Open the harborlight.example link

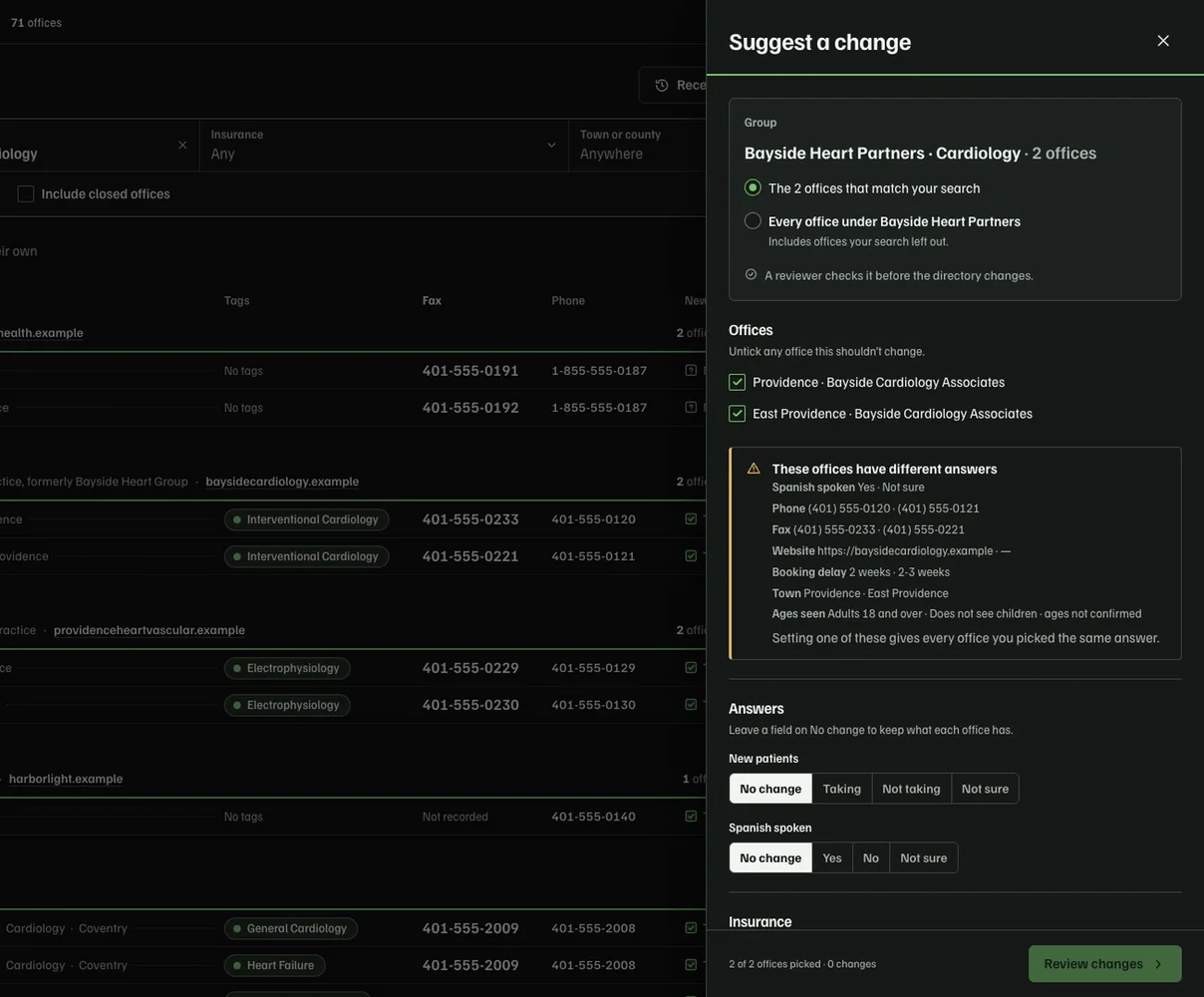(x=66, y=779)
